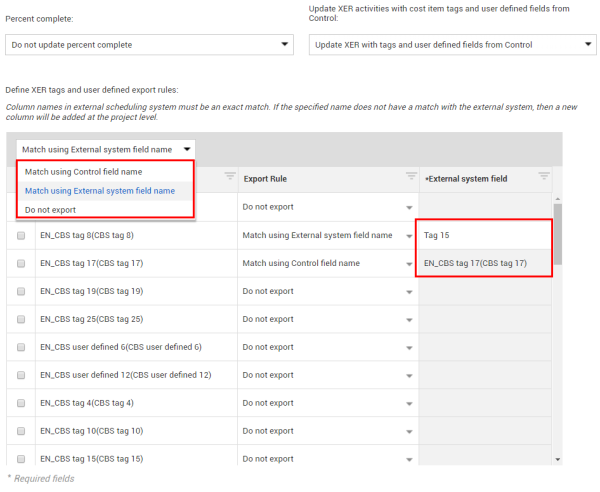
Task: Select 'EN_CBS tag 19(CBS tag 19)' name cell
Action: click(136, 292)
